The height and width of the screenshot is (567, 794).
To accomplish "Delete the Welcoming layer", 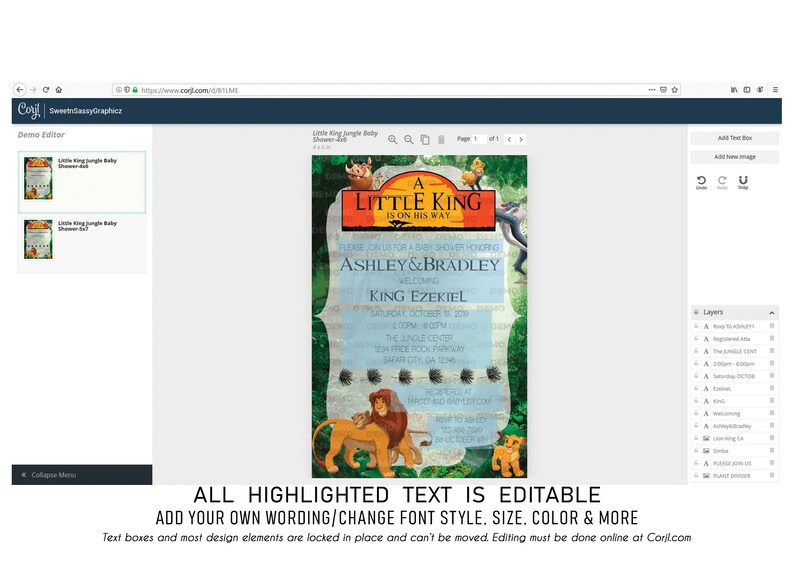I will point(772,413).
